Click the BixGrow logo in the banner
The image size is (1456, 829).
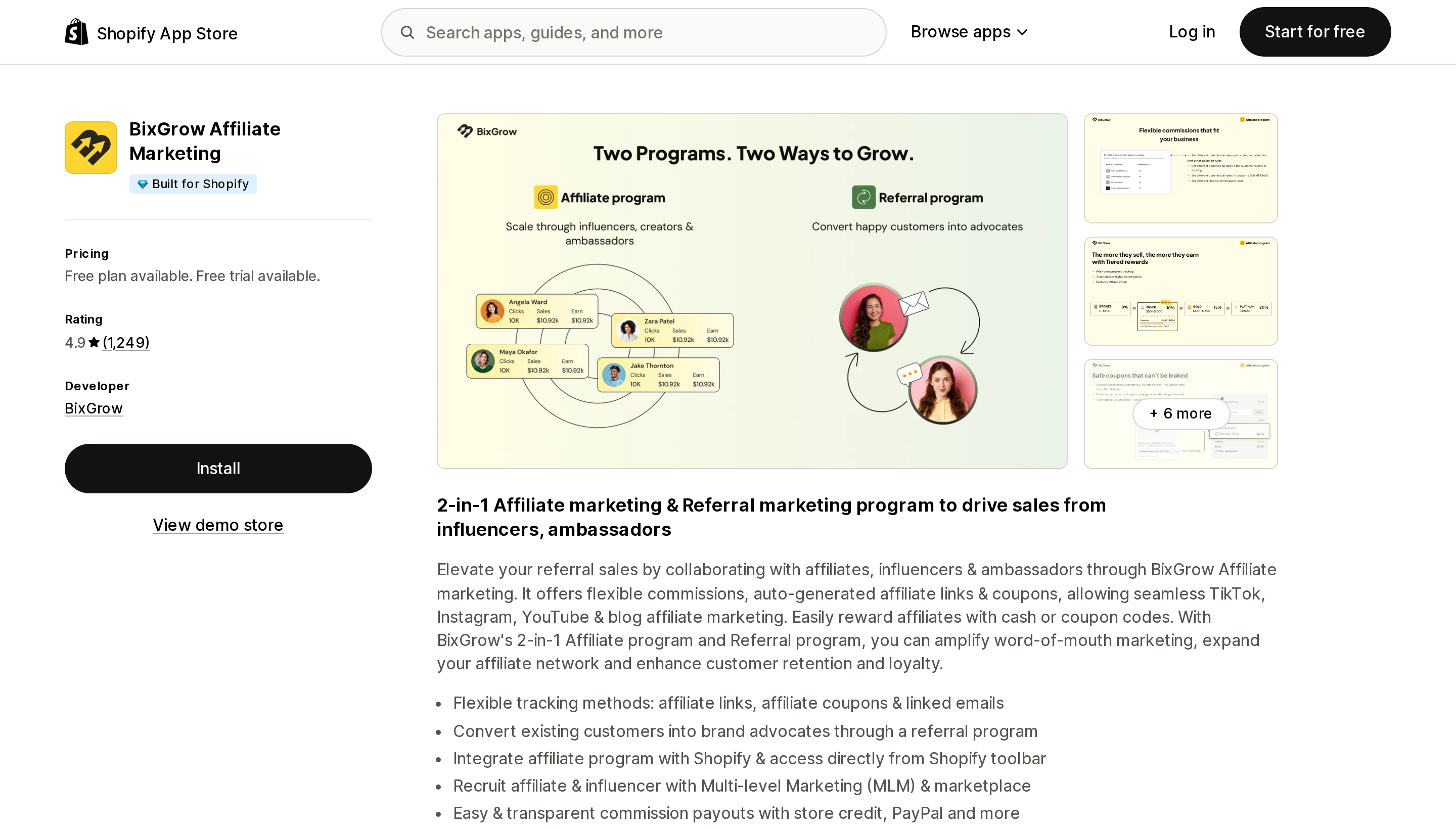coord(487,131)
